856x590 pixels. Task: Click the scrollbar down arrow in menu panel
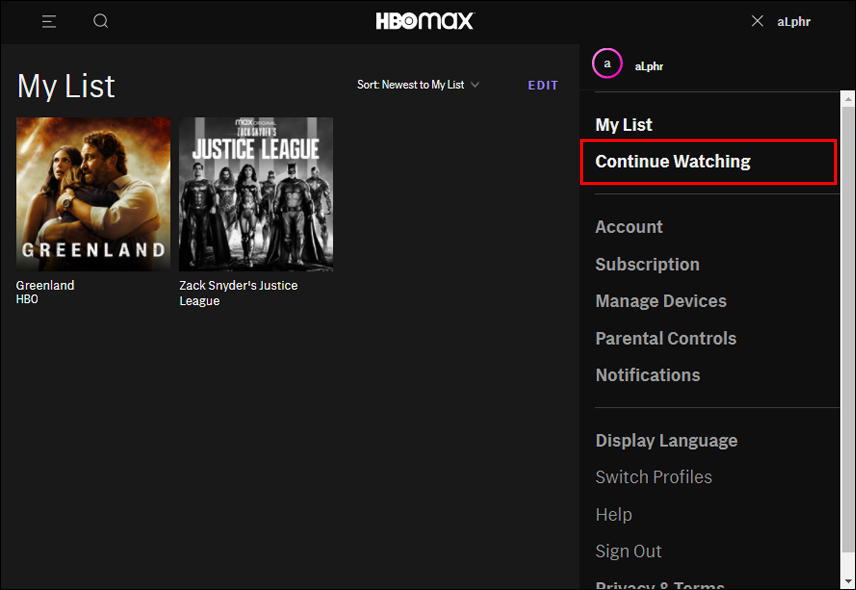coord(847,579)
